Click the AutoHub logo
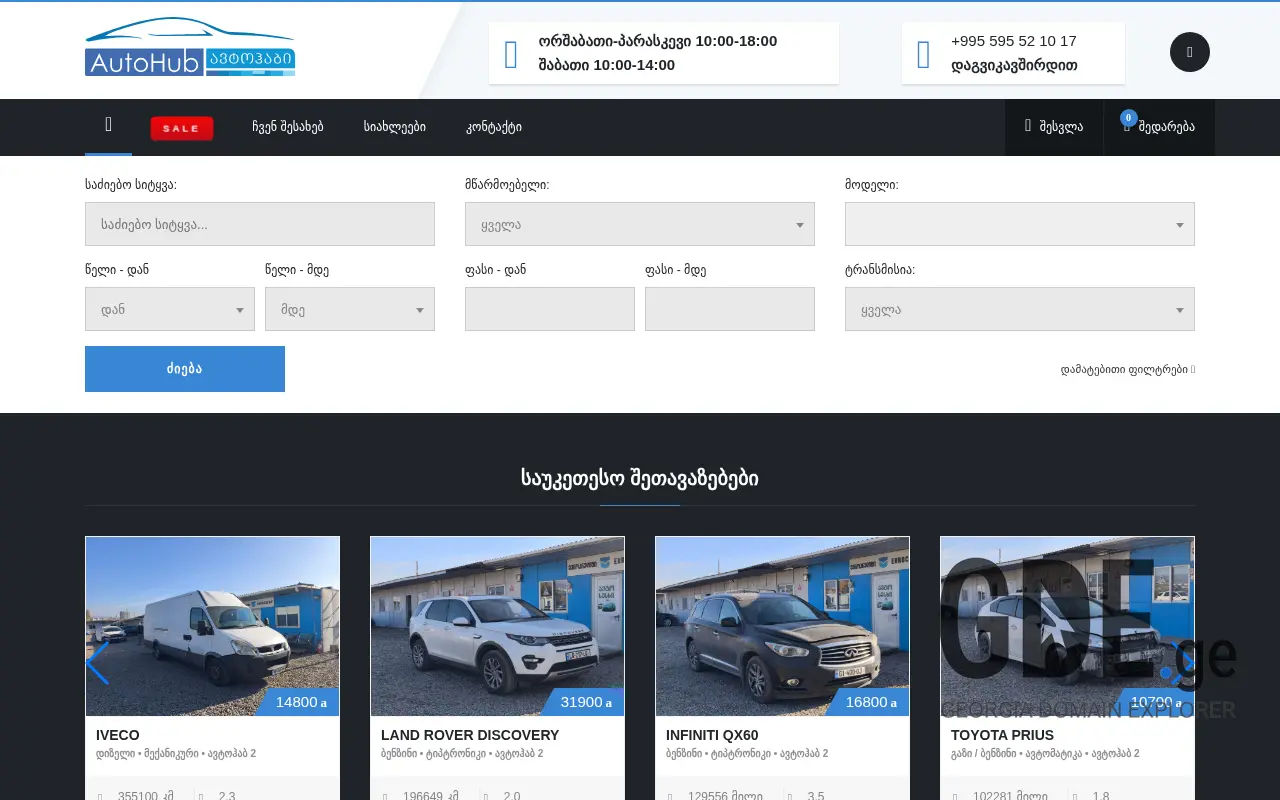1280x800 pixels. click(x=190, y=47)
